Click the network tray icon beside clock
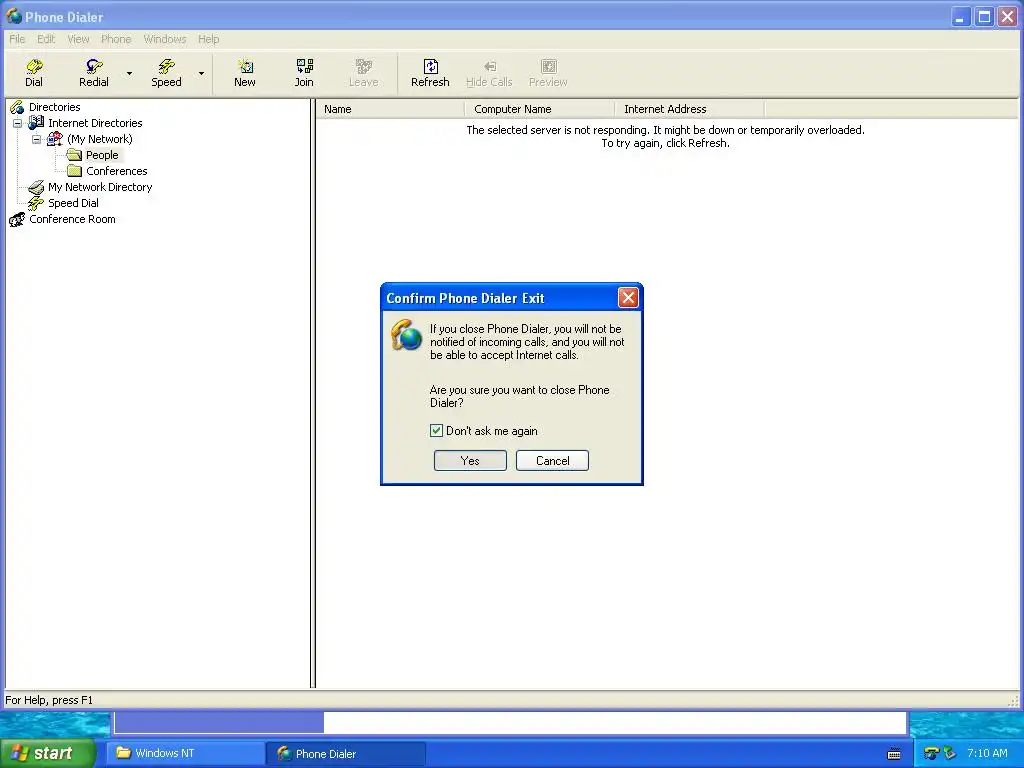This screenshot has height=768, width=1024. tap(949, 753)
